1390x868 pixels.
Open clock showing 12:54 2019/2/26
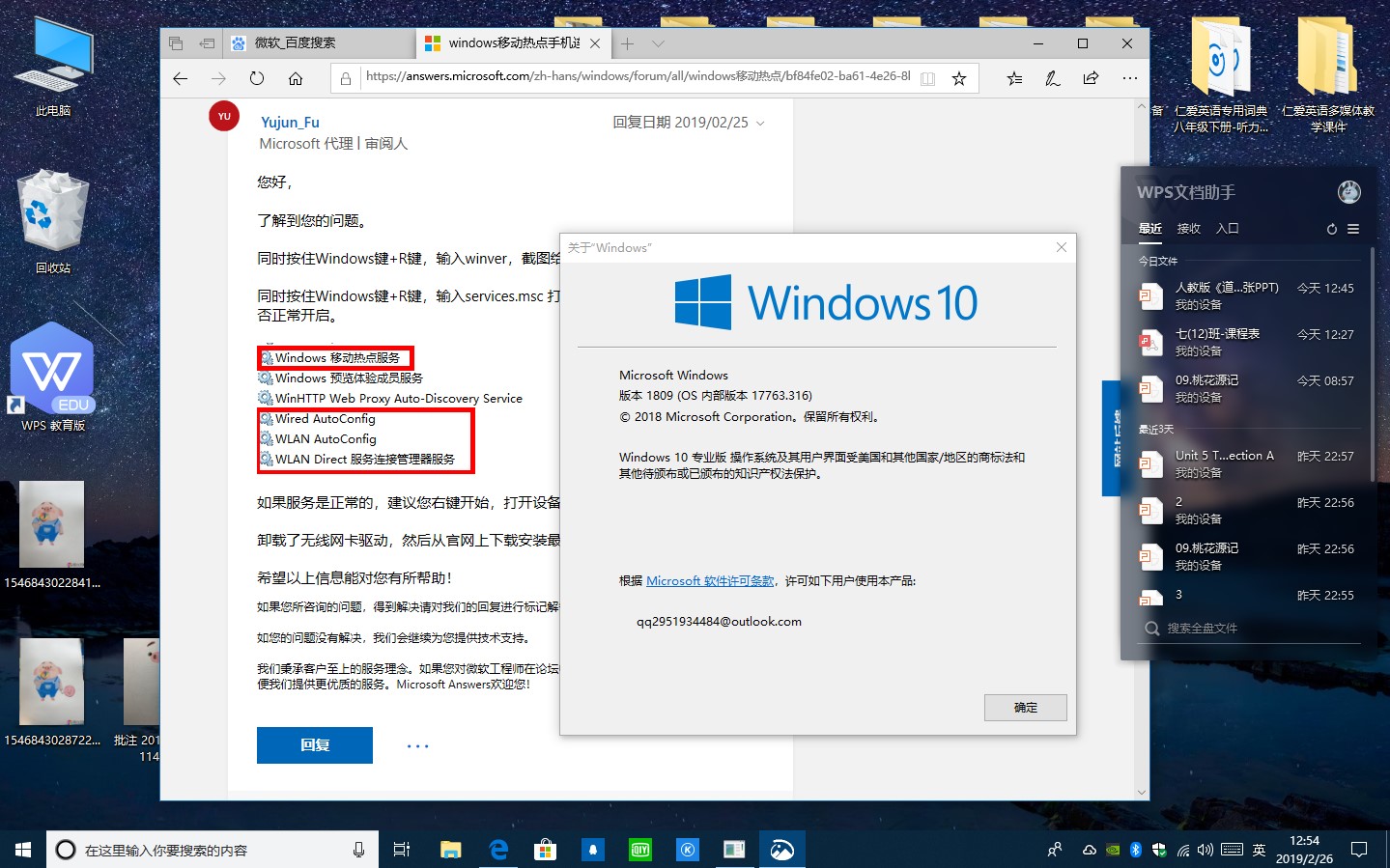[1304, 850]
